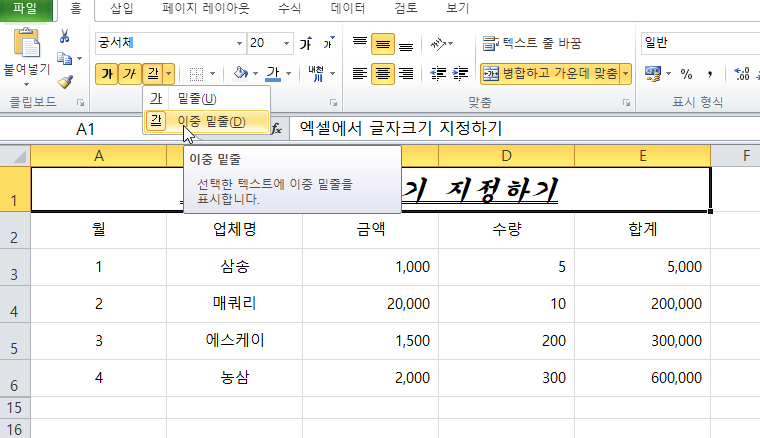Click the 업체명 header cell

235,230
